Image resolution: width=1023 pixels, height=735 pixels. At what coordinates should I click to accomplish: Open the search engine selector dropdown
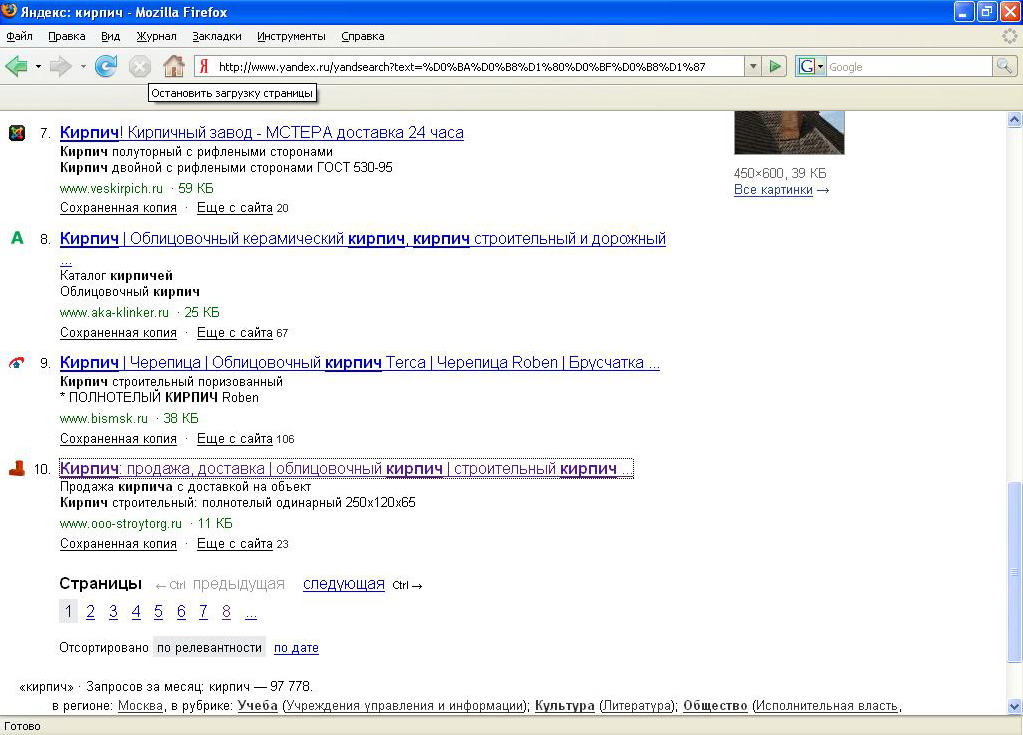820,67
